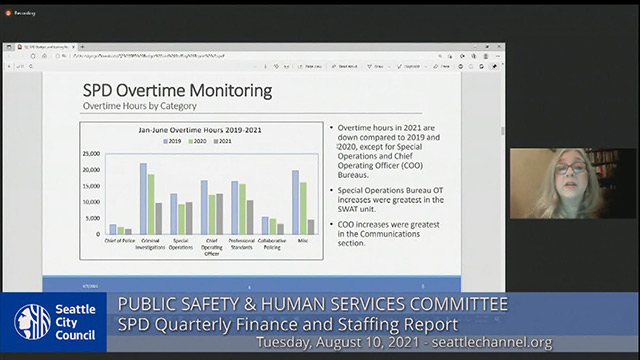Open the Collections icon
The image size is (640, 360).
pos(474,56)
